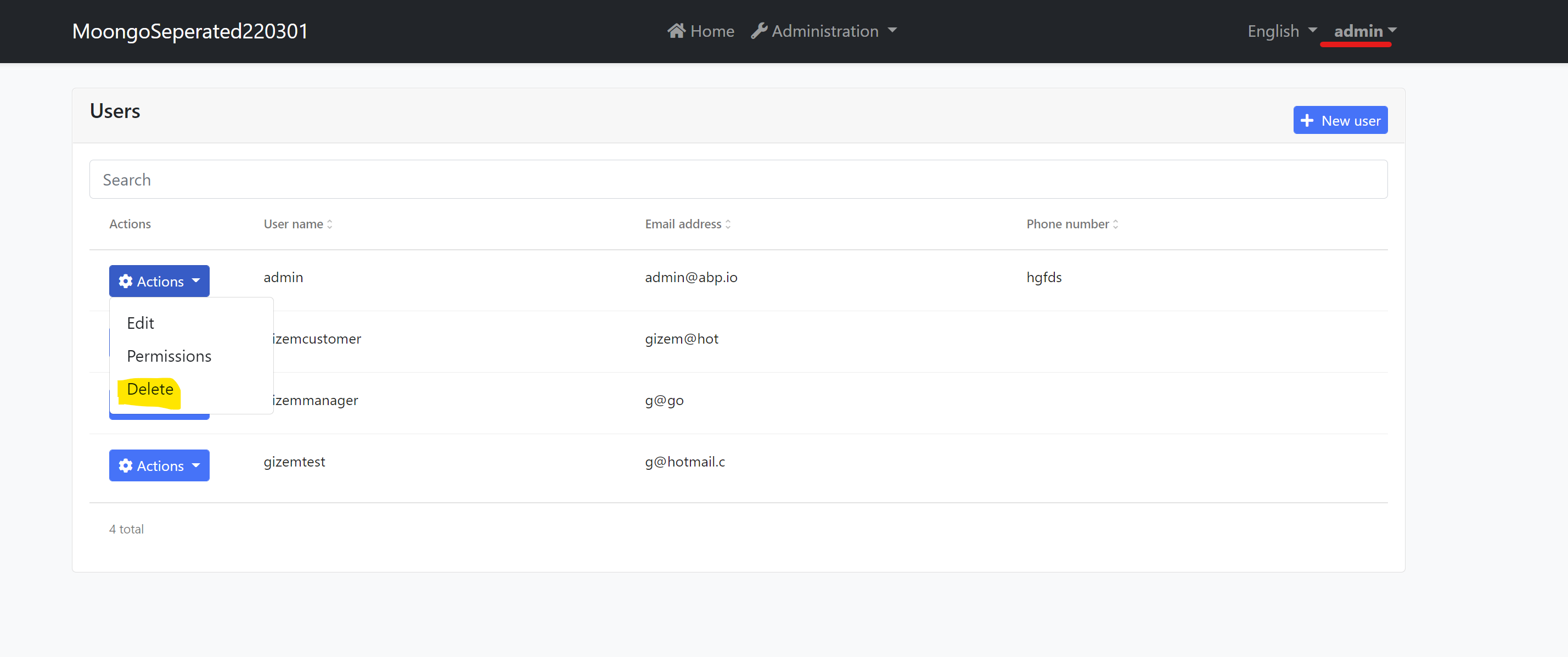Viewport: 1568px width, 657px height.
Task: Click the New user button
Action: 1340,120
